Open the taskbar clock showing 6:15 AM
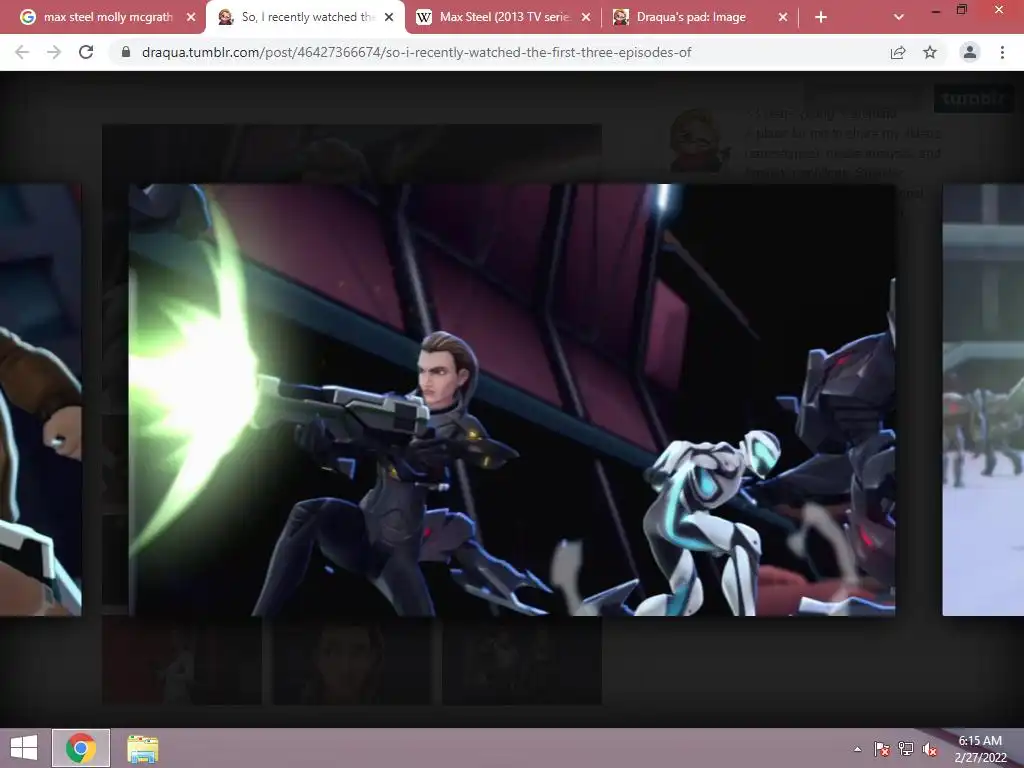 tap(980, 749)
